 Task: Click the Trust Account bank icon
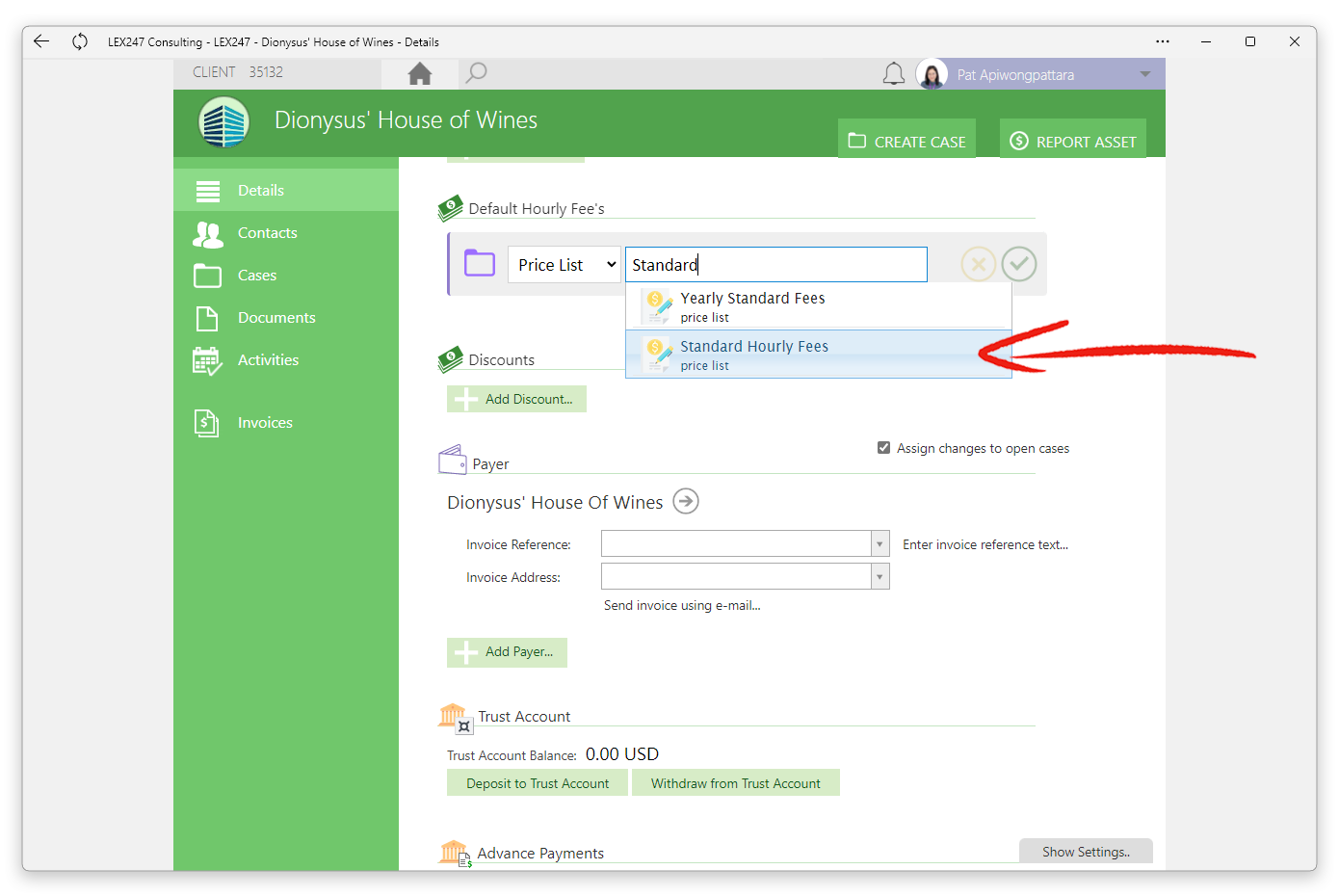click(x=454, y=717)
